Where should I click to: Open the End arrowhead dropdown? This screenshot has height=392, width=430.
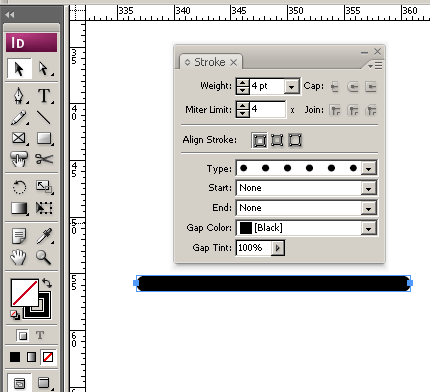point(369,209)
